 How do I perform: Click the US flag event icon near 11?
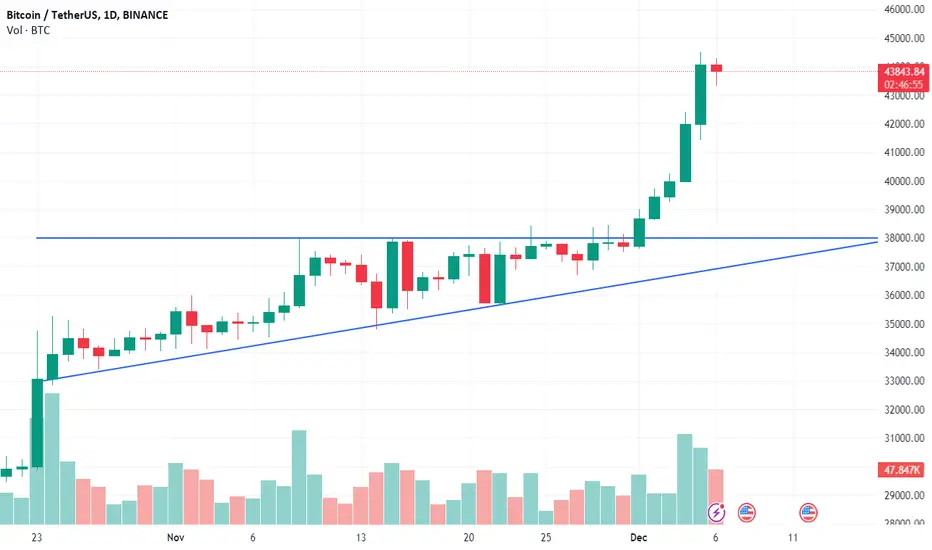pos(808,512)
